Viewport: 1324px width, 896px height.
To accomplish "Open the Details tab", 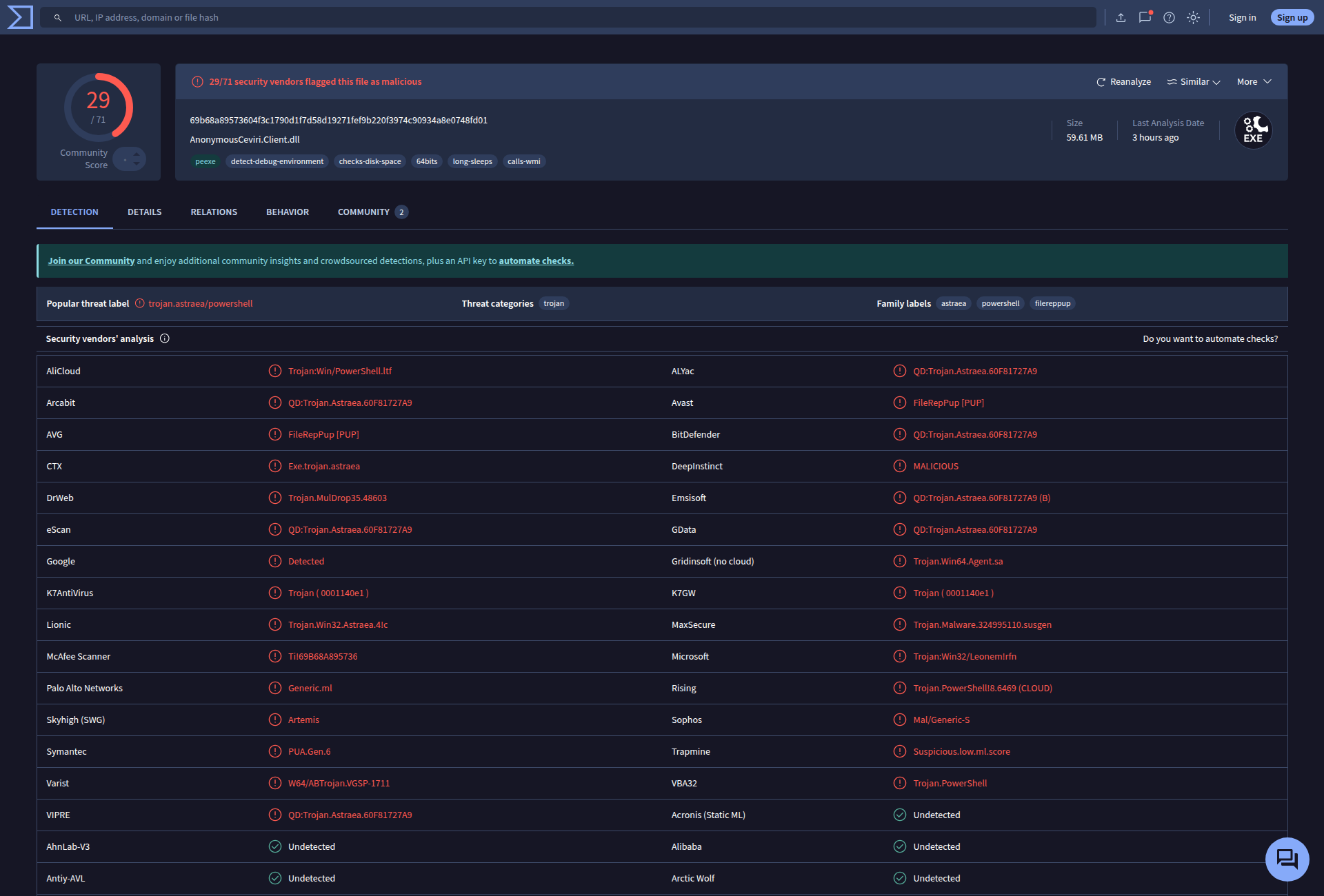I will click(145, 212).
